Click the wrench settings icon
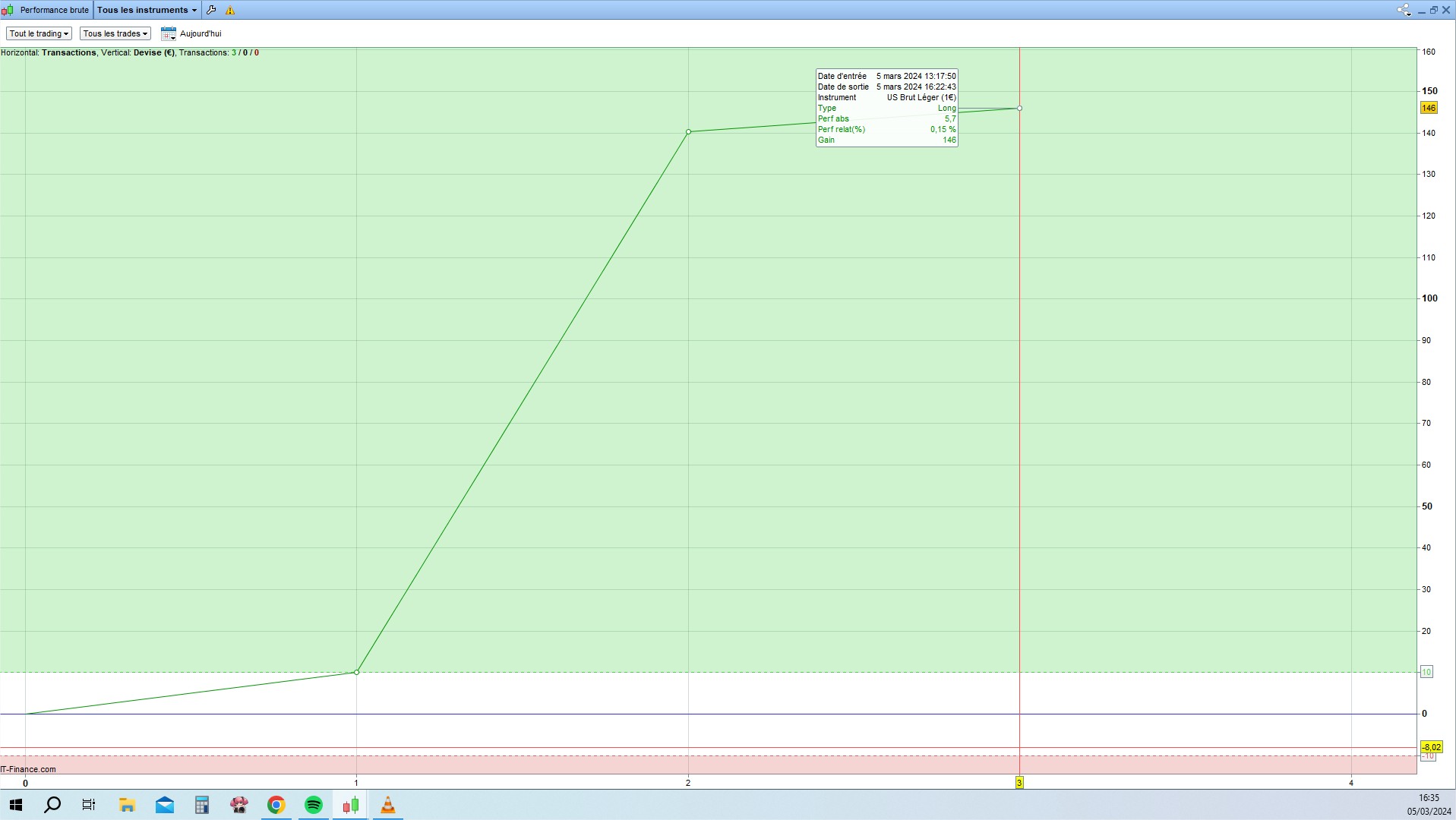Screen dimensions: 1456x820 211,10
